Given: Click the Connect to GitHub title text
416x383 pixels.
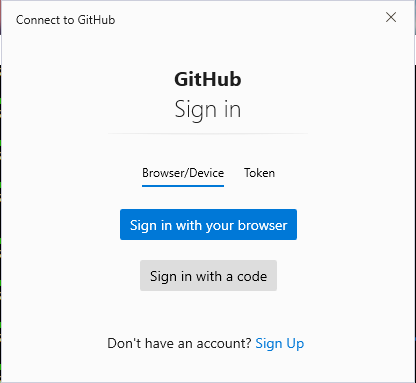Looking at the screenshot, I should coord(66,20).
